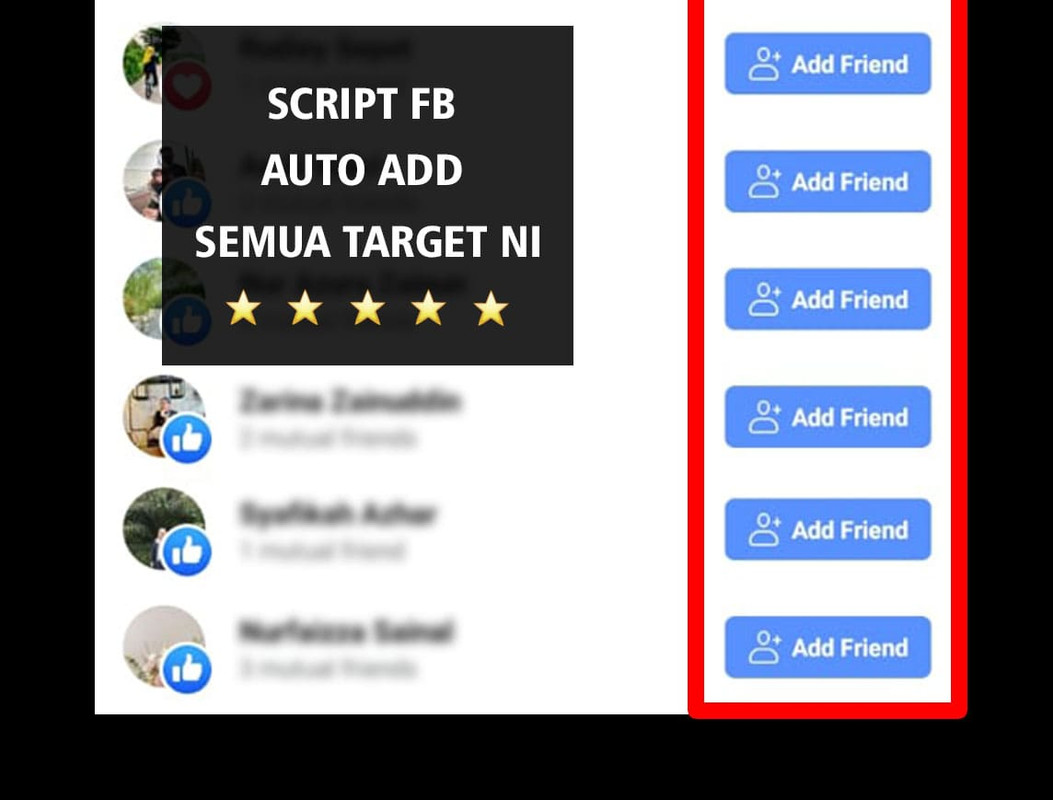This screenshot has height=800, width=1053.
Task: Add friend beside the Zarina profile row
Action: [827, 416]
